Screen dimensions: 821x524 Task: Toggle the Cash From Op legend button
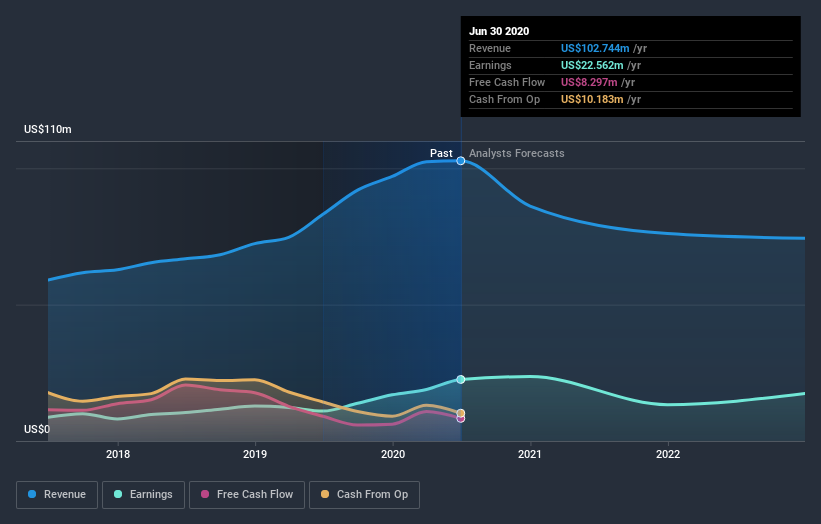364,495
